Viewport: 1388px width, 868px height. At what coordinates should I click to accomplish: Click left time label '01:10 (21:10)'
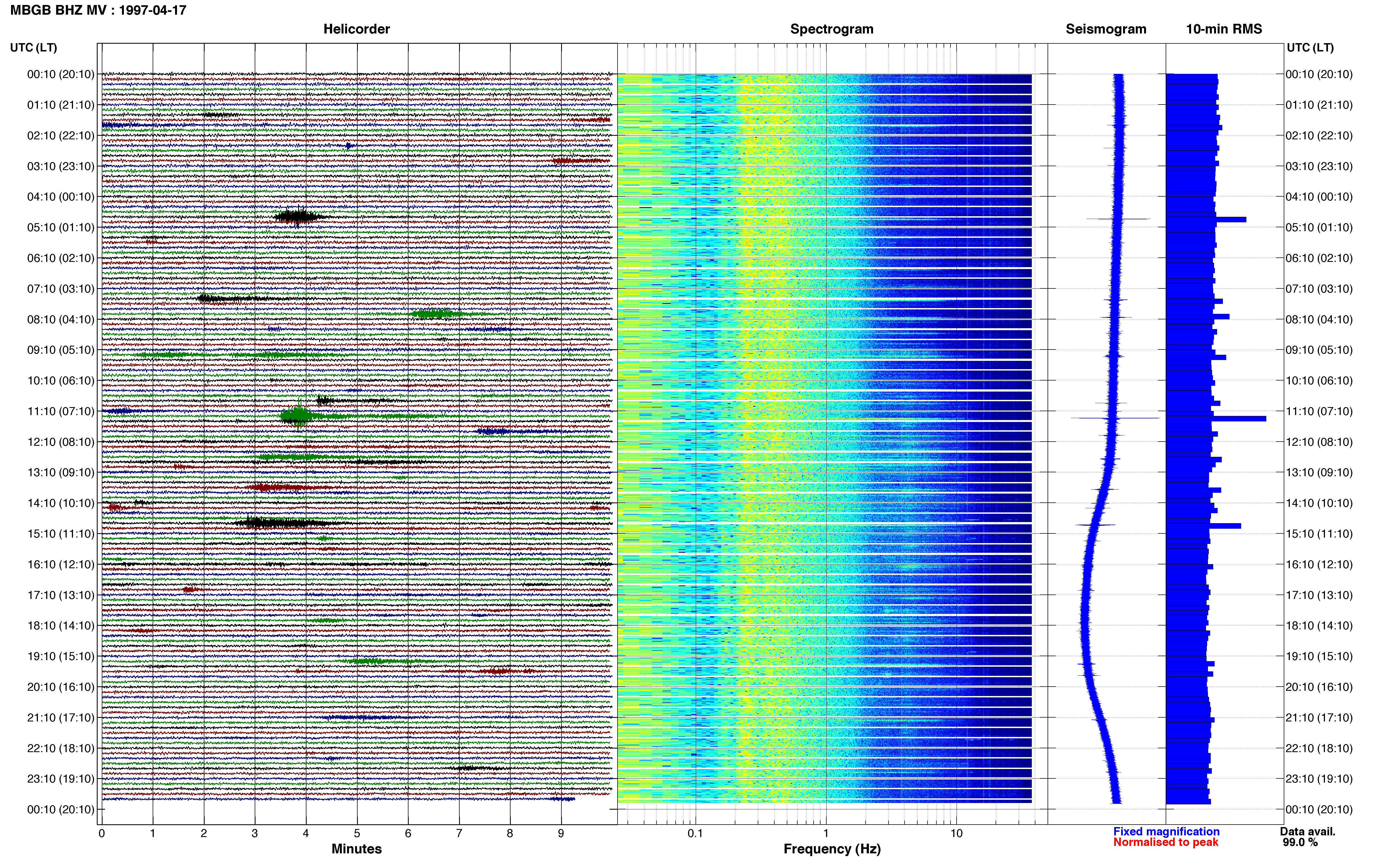pyautogui.click(x=61, y=105)
